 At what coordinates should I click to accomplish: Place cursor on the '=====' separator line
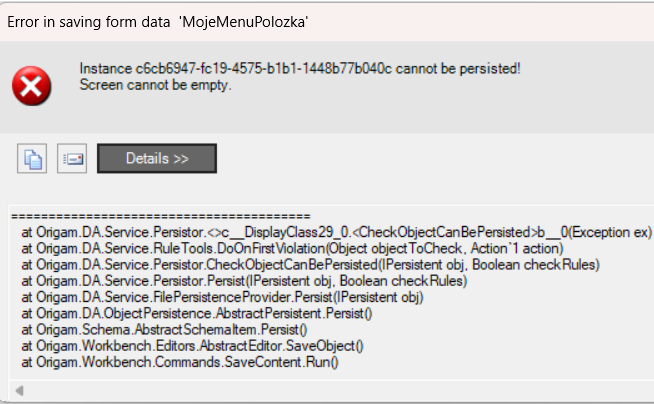click(x=161, y=216)
